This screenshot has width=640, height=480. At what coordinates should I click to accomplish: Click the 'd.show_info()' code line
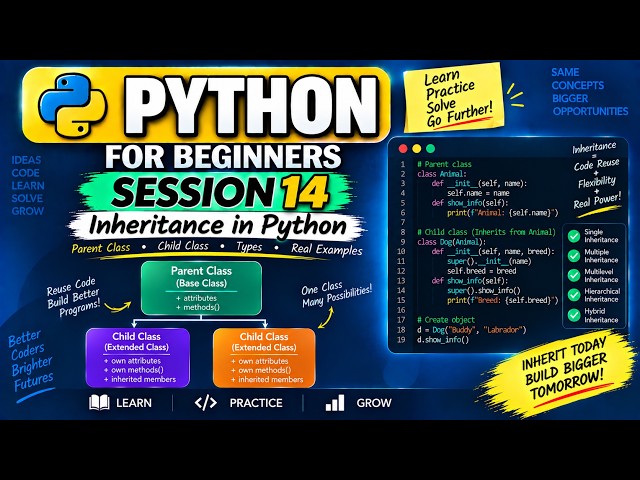tap(443, 340)
